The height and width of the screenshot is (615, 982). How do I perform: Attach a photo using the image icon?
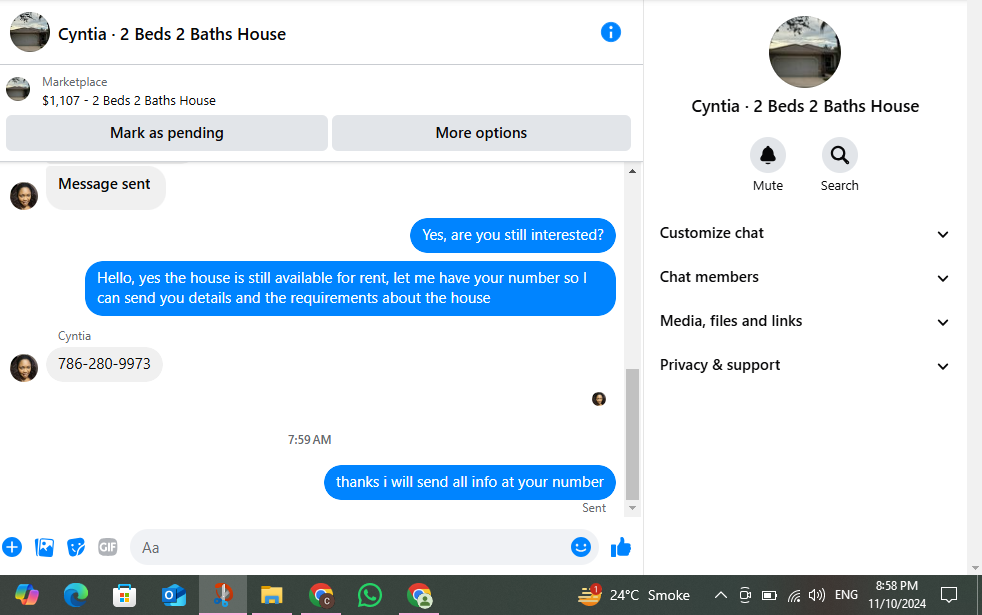[44, 547]
